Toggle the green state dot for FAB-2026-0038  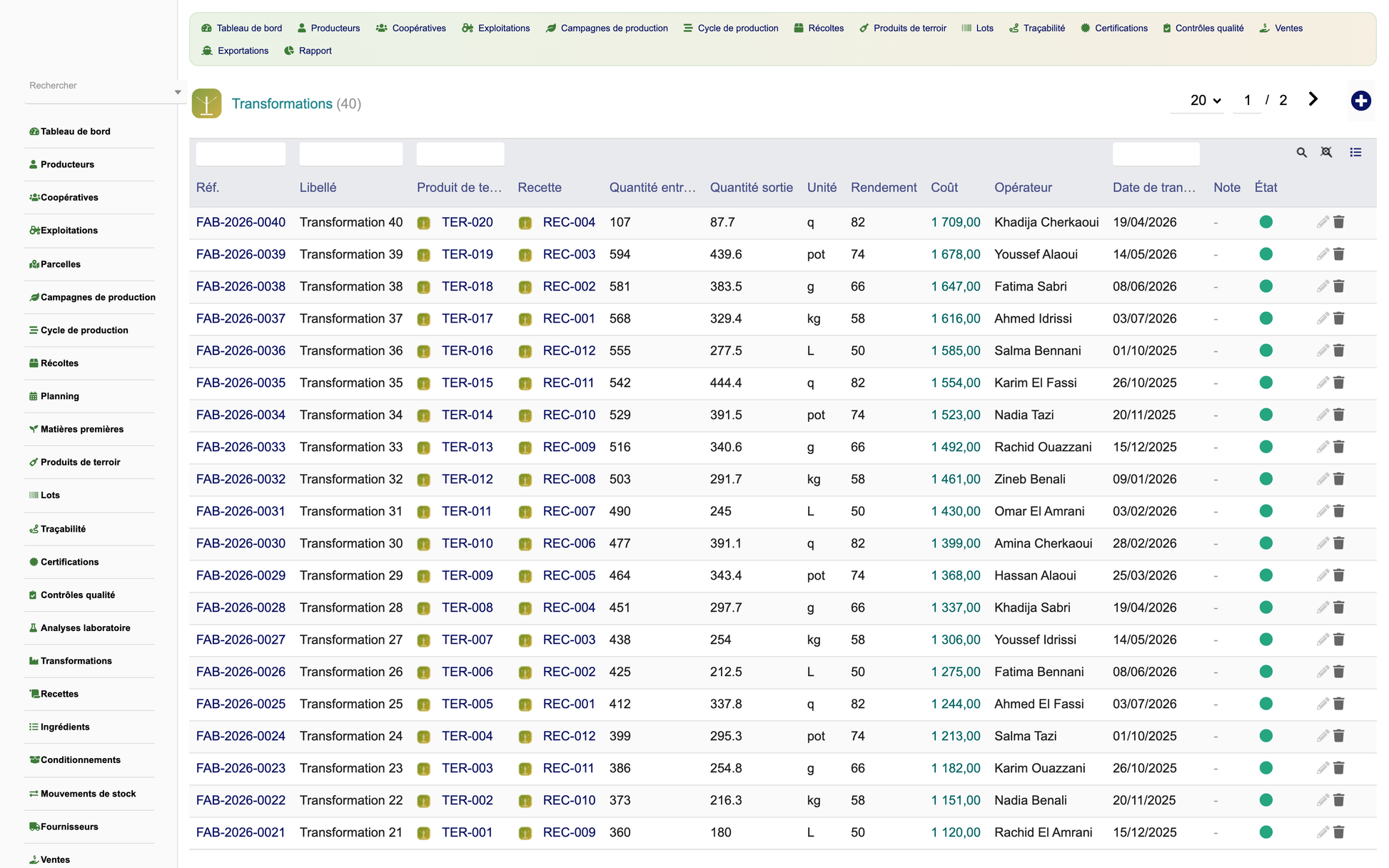click(x=1266, y=286)
